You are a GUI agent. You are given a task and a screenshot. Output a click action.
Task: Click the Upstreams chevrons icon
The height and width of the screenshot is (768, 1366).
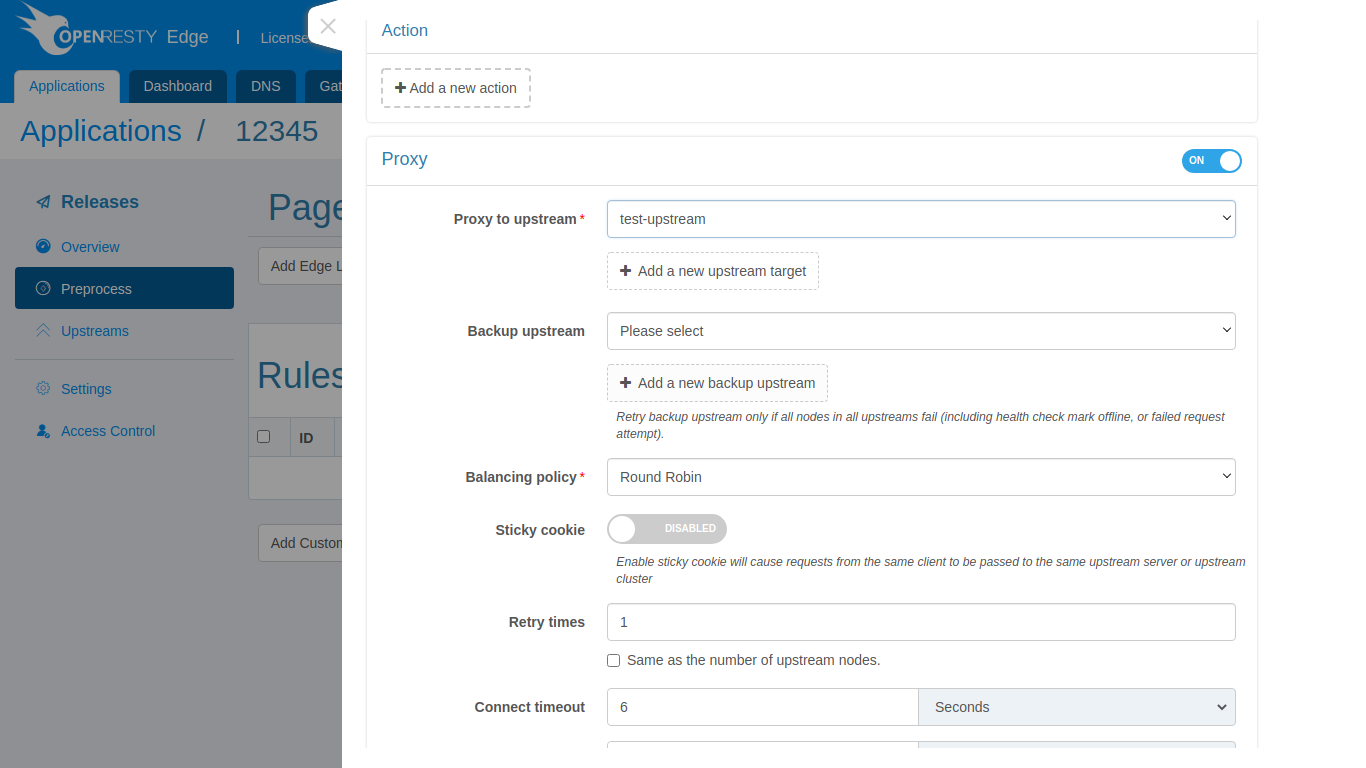pyautogui.click(x=43, y=330)
